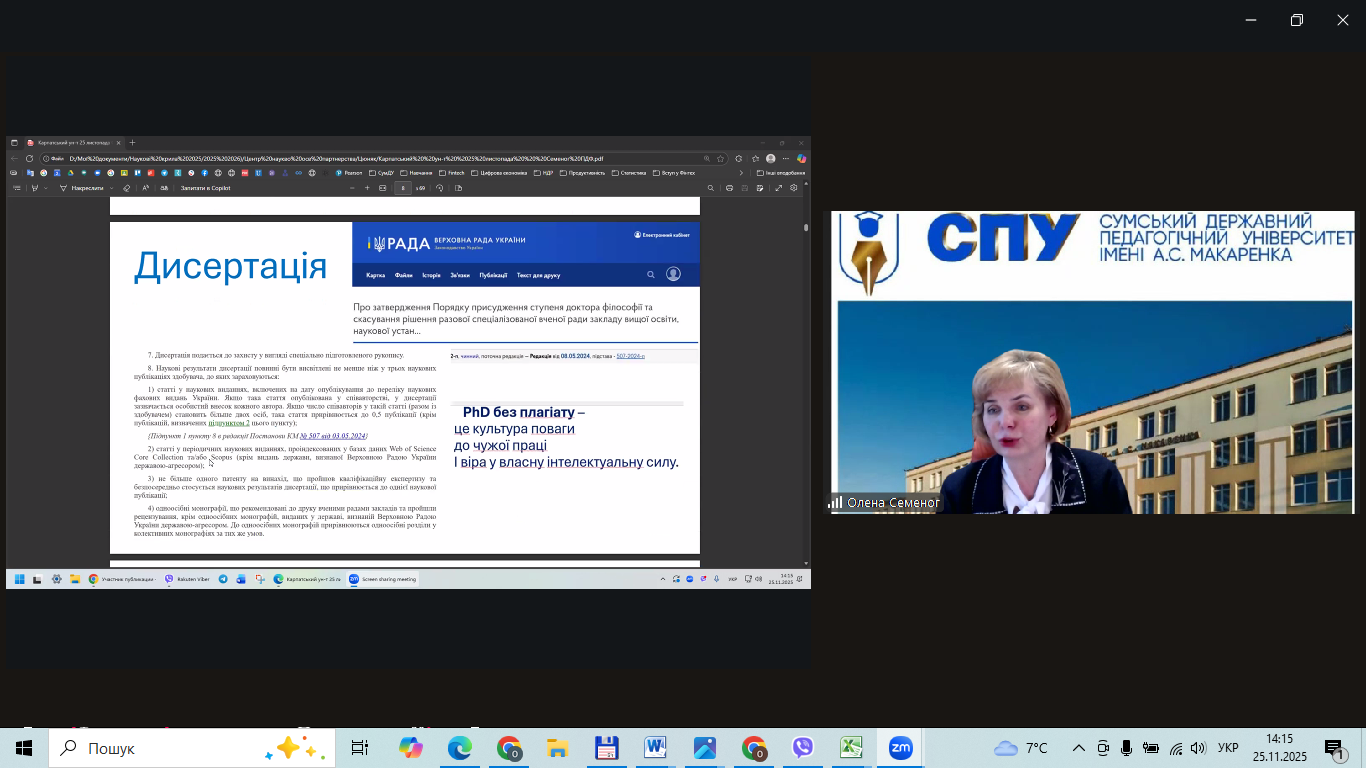The width and height of the screenshot is (1366, 768).
Task: Click the Історія tab on Rada page
Action: [431, 275]
